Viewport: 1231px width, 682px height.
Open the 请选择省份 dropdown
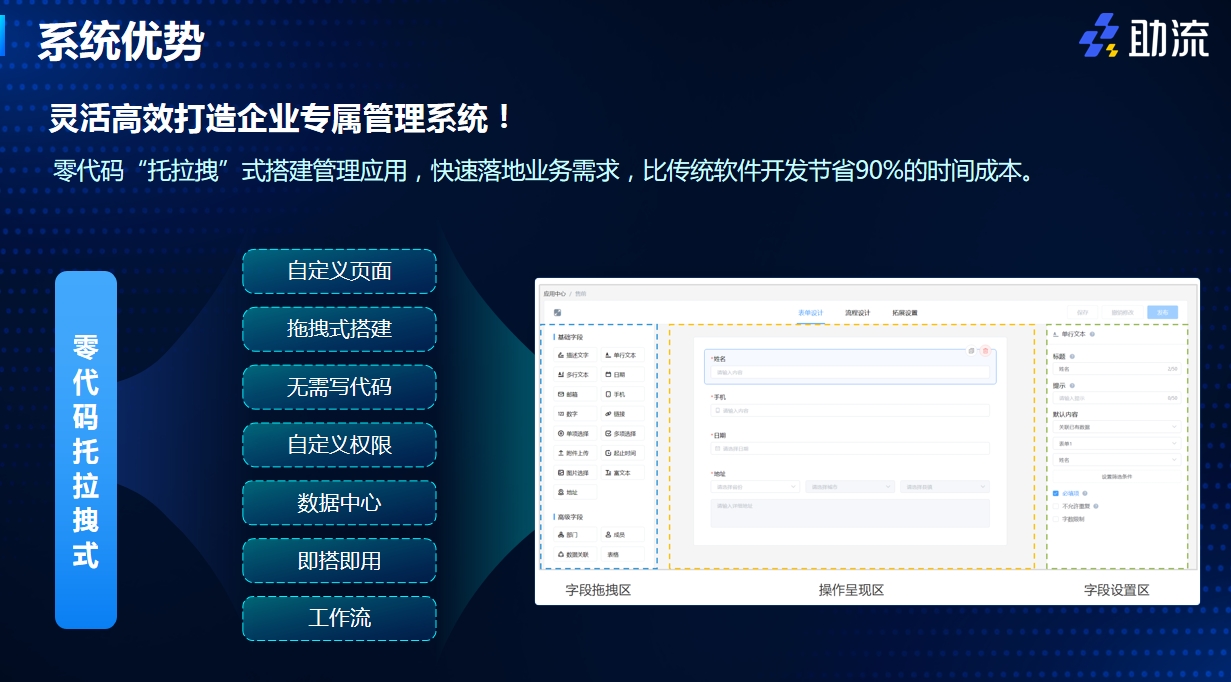coord(755,487)
